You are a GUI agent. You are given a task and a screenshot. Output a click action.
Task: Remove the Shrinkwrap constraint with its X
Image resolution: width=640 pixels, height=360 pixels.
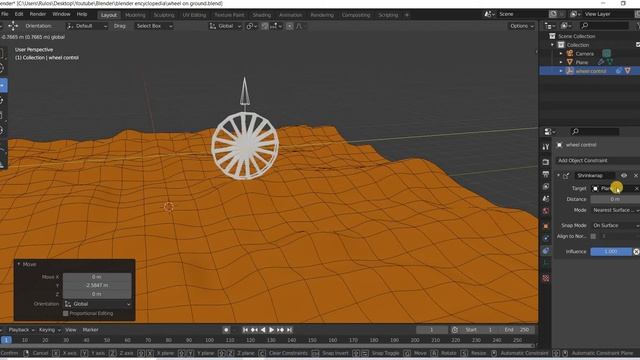tap(636, 176)
